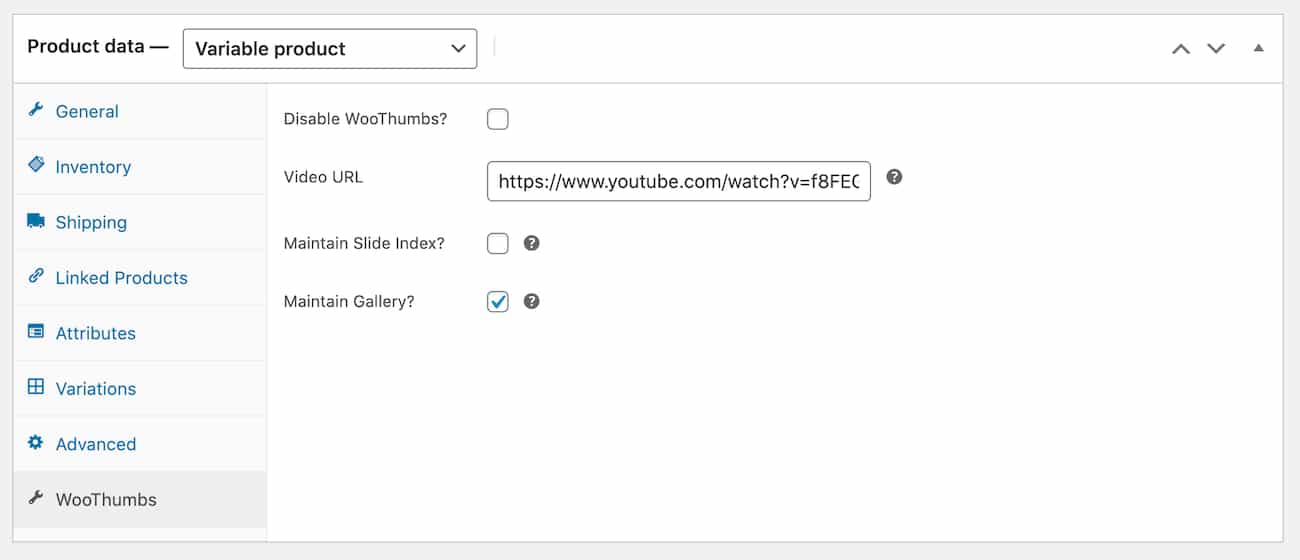Click the Maintain Gallery? label
This screenshot has height=560, width=1300.
349,301
